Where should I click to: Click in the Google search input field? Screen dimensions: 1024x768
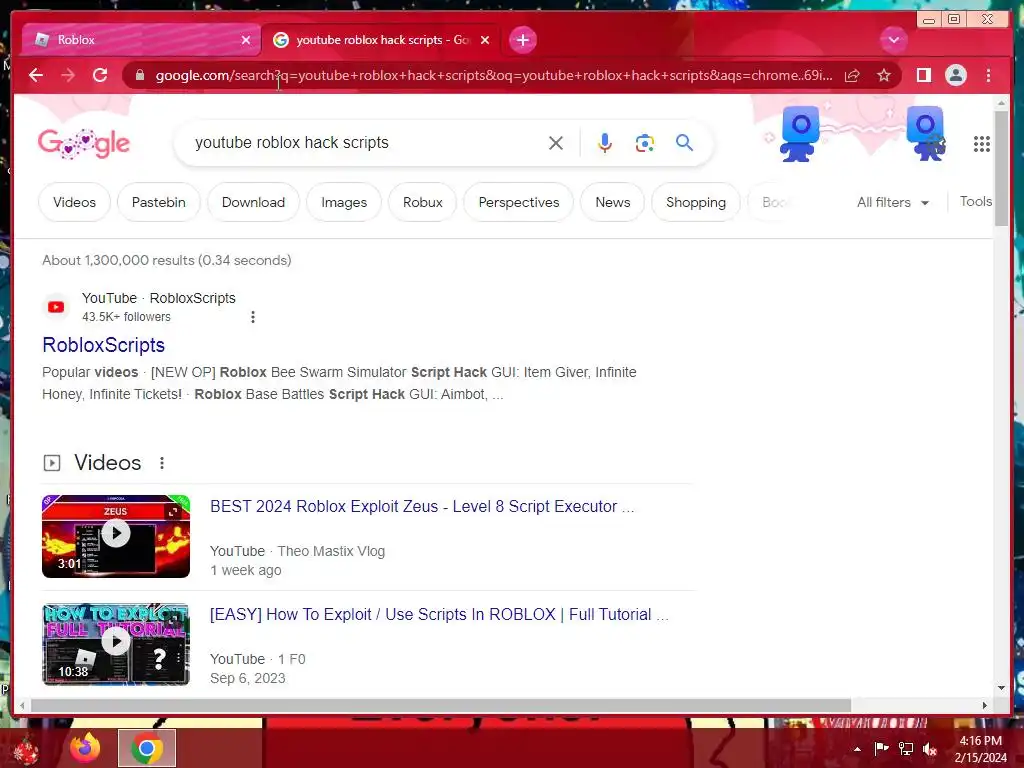coord(366,143)
